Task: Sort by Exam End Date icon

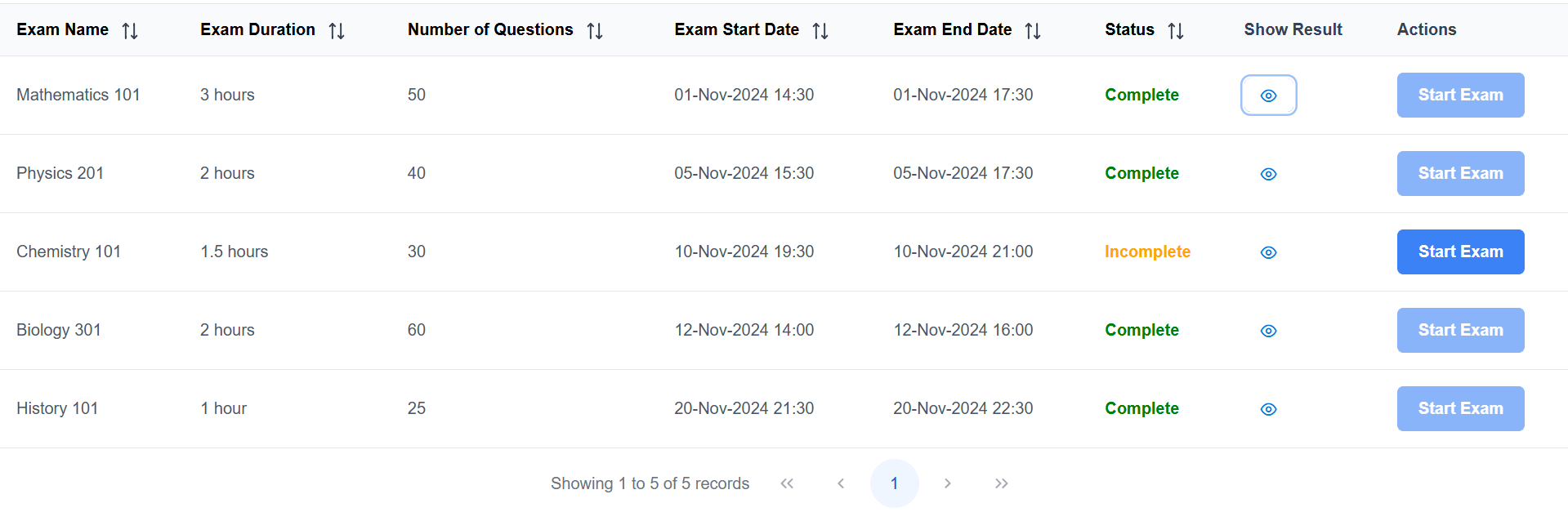Action: click(1033, 31)
